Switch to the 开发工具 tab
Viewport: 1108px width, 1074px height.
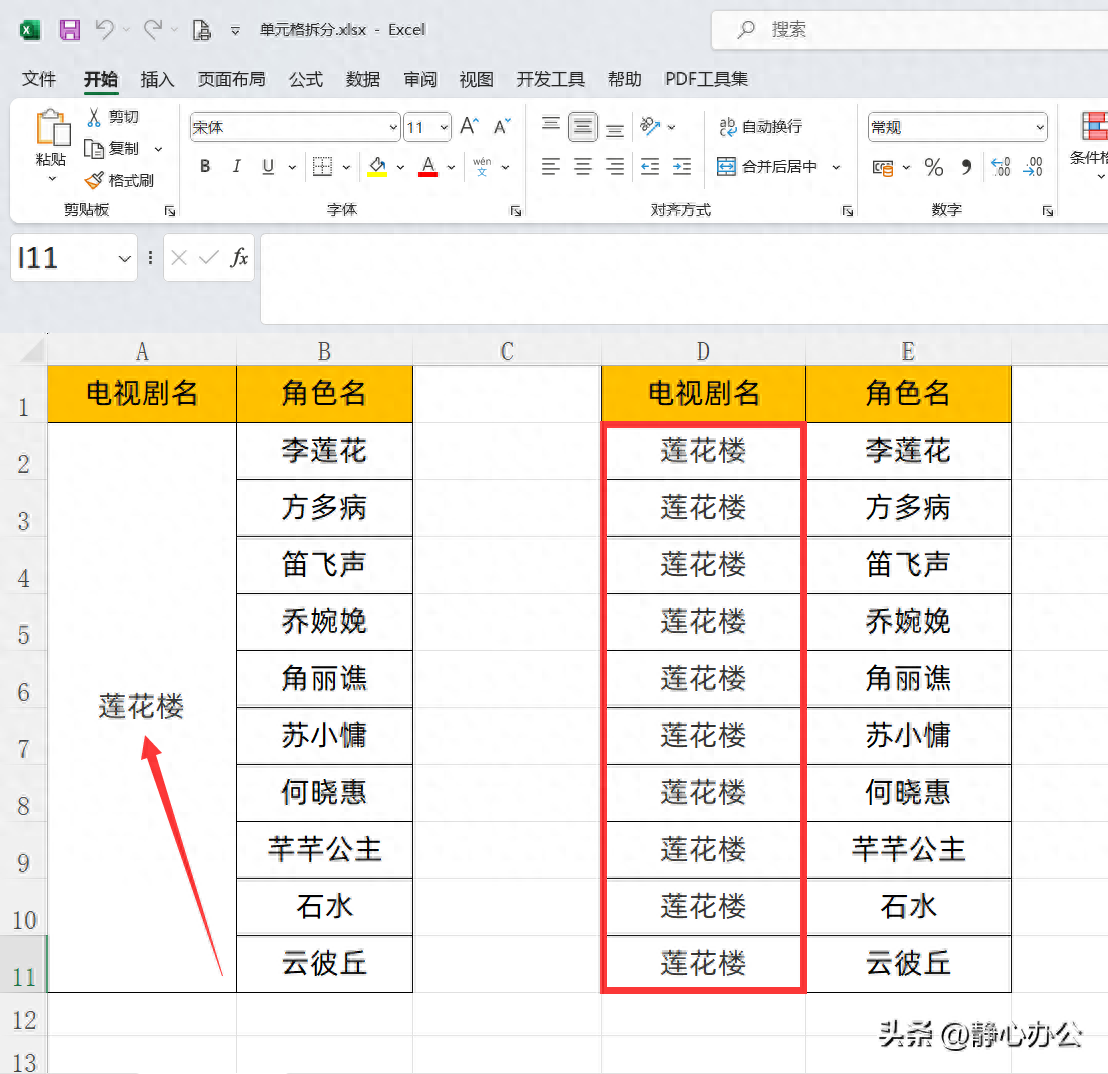pyautogui.click(x=550, y=79)
